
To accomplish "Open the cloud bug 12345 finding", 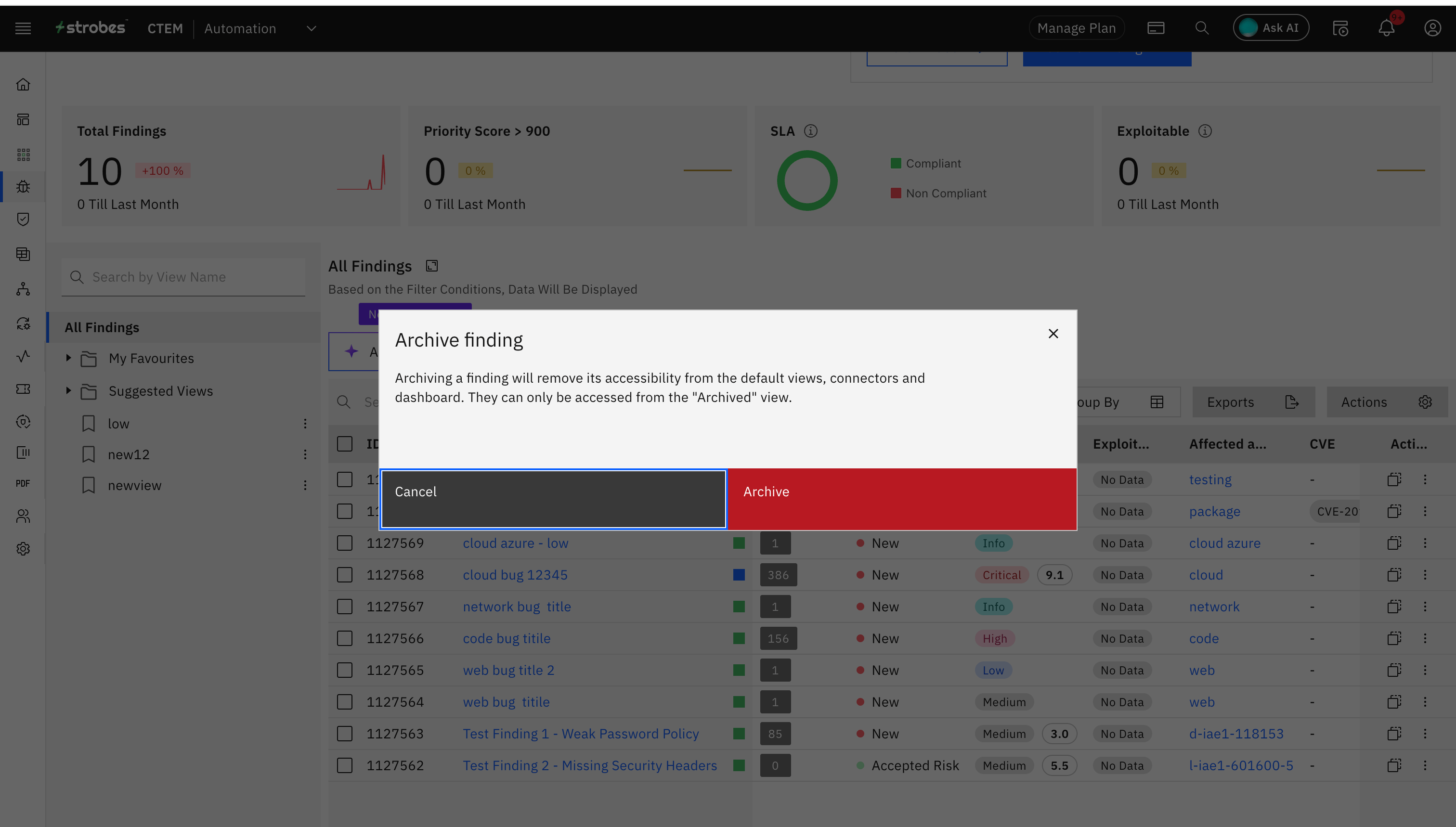I will tap(515, 575).
